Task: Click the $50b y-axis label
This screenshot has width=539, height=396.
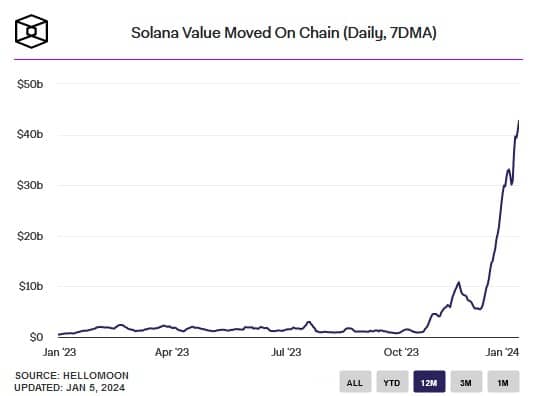Action: click(x=30, y=84)
